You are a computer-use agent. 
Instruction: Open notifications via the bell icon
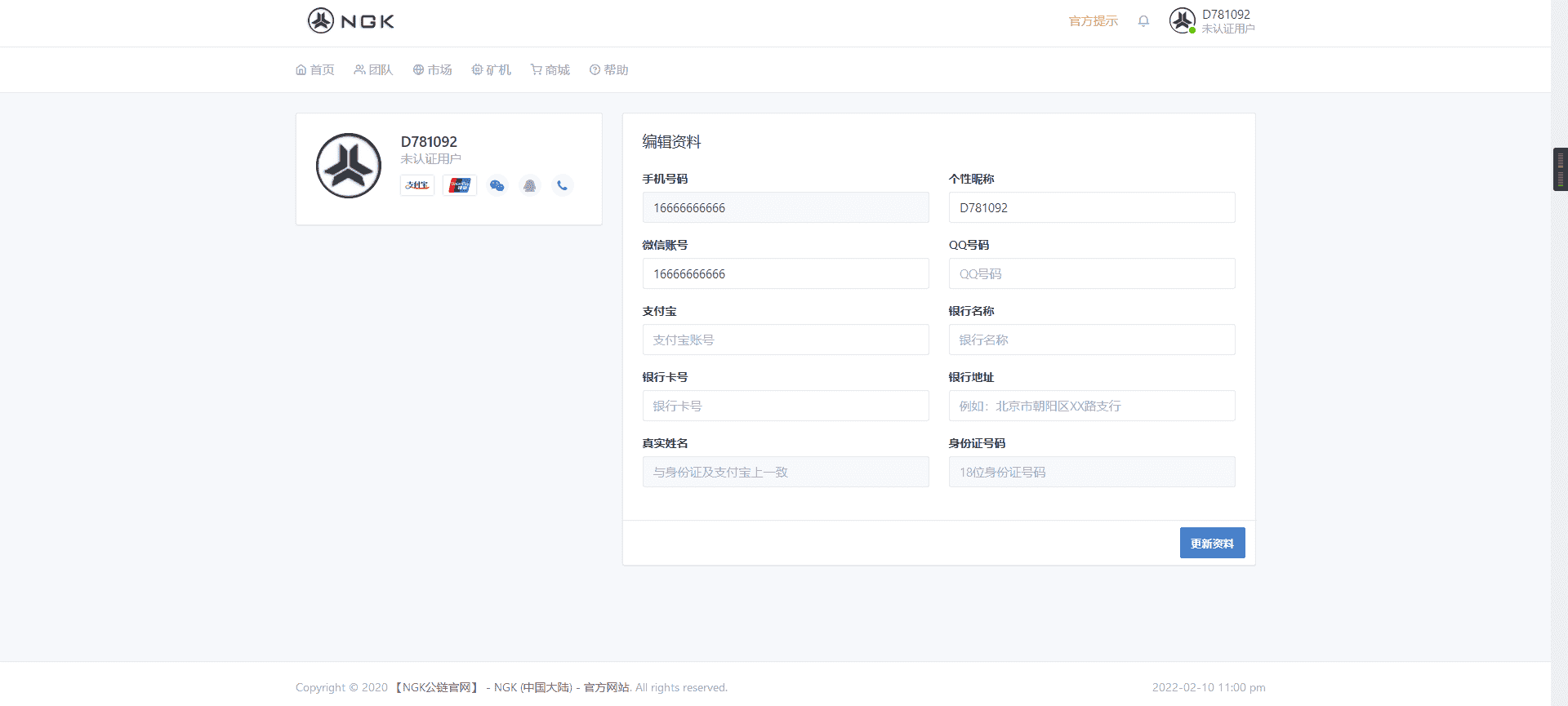pos(1143,21)
